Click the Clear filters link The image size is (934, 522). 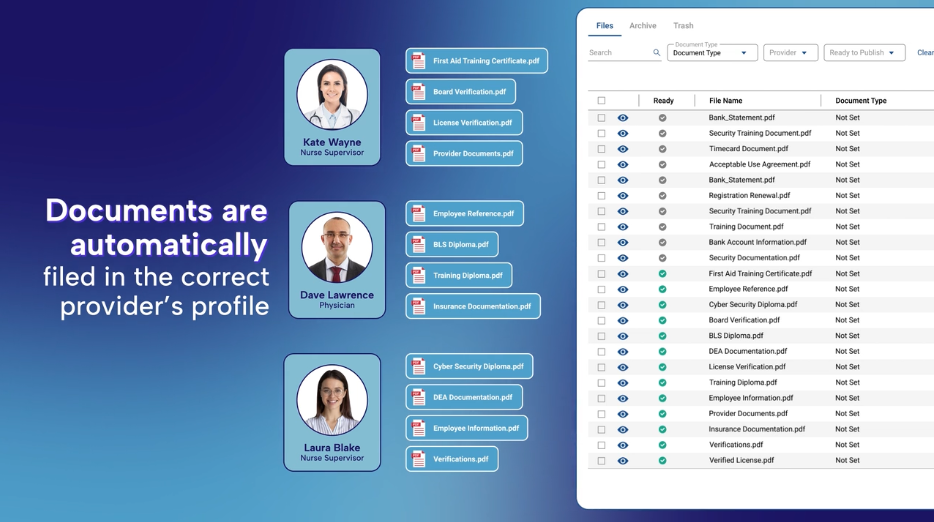click(x=925, y=53)
